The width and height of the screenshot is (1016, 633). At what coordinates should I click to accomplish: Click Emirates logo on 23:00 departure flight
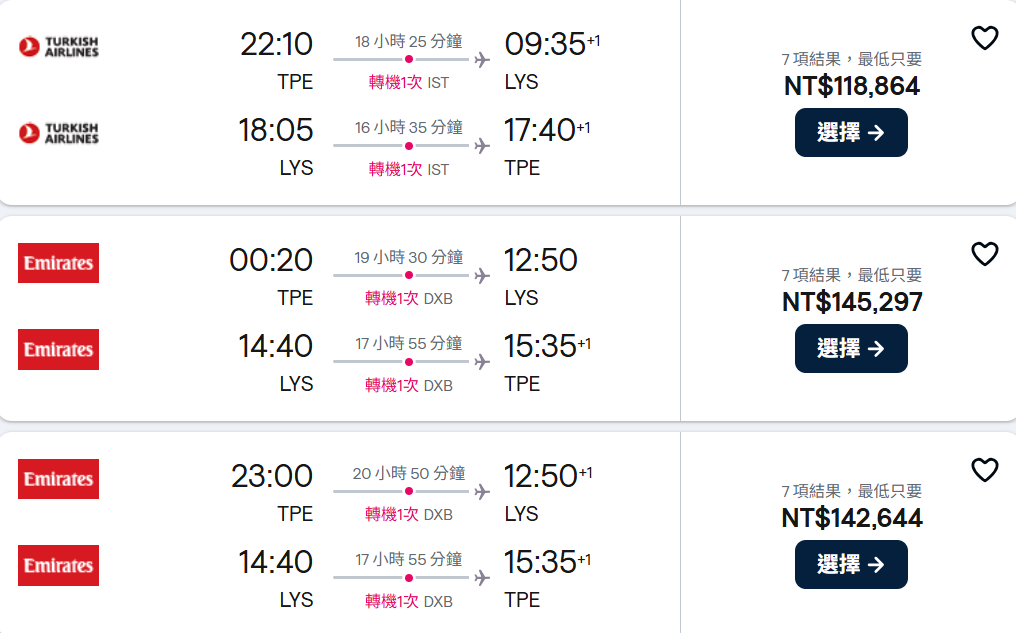point(59,479)
